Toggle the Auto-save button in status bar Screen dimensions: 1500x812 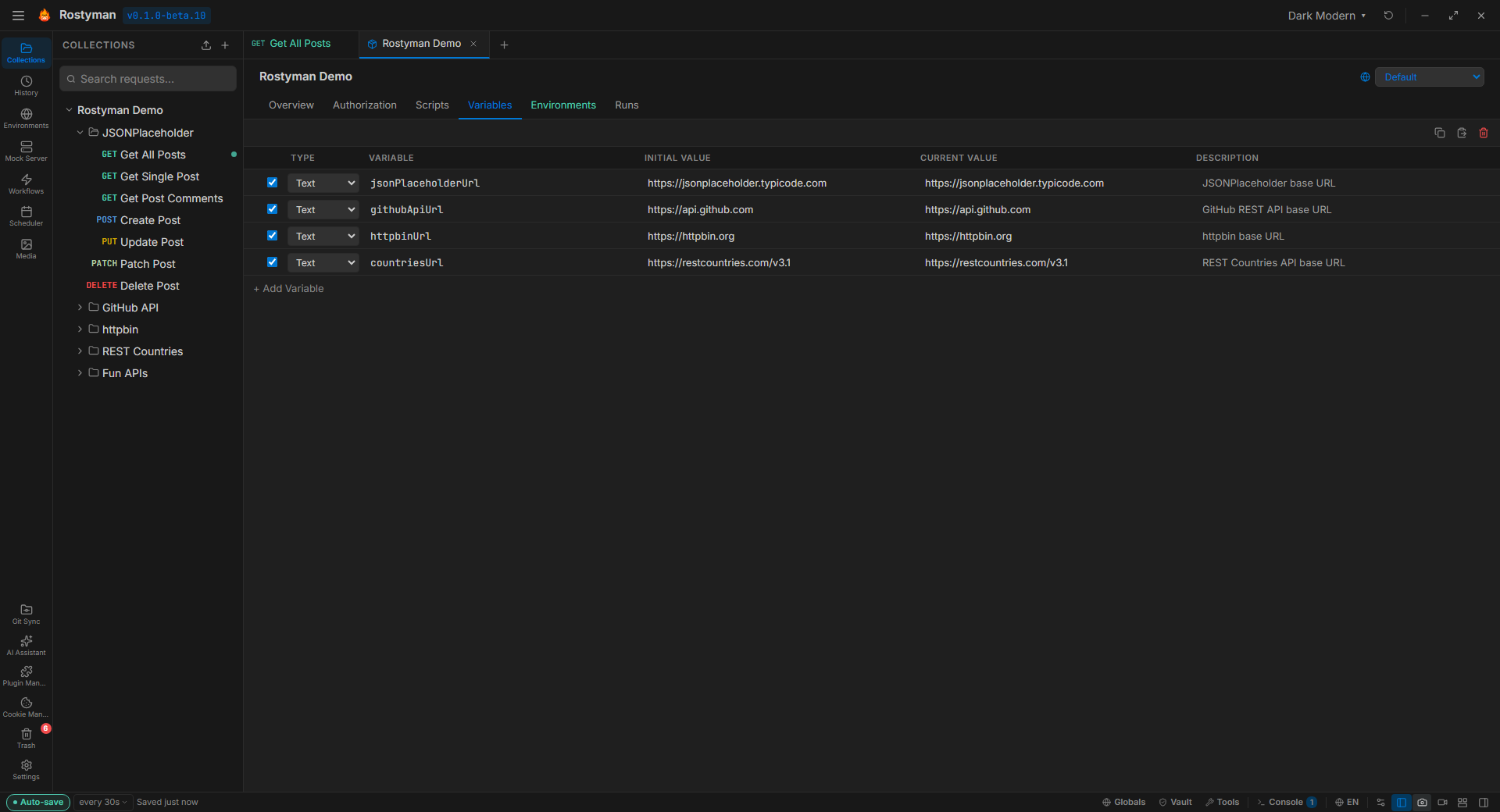[38, 802]
